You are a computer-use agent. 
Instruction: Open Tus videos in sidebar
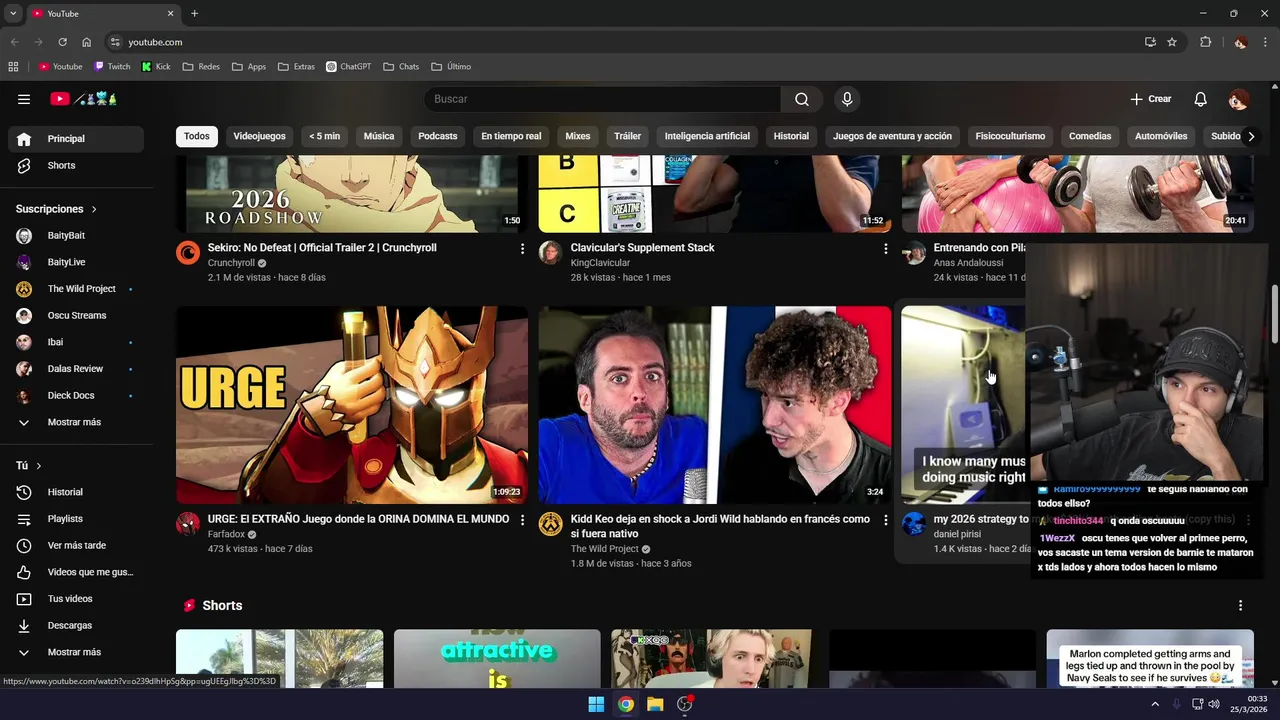(x=76, y=599)
